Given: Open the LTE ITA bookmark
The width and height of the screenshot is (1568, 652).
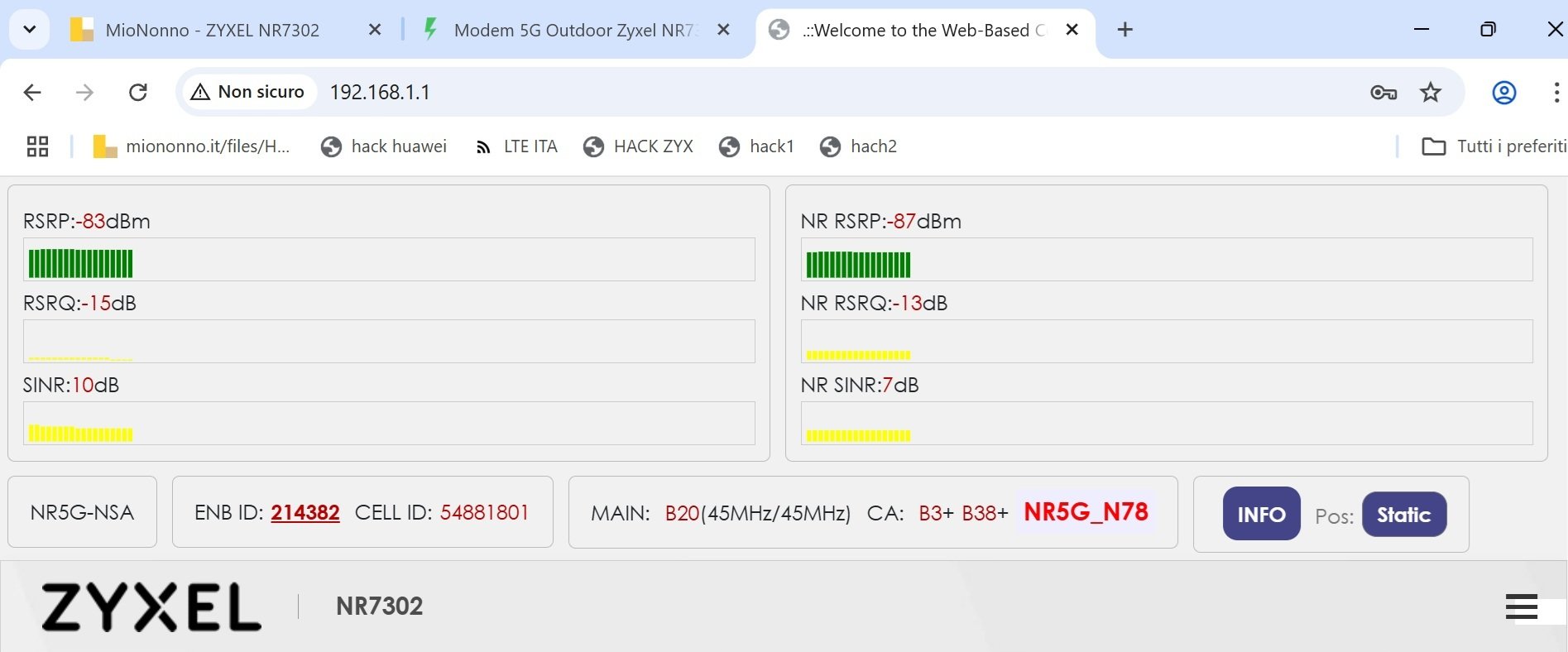Looking at the screenshot, I should pos(516,146).
